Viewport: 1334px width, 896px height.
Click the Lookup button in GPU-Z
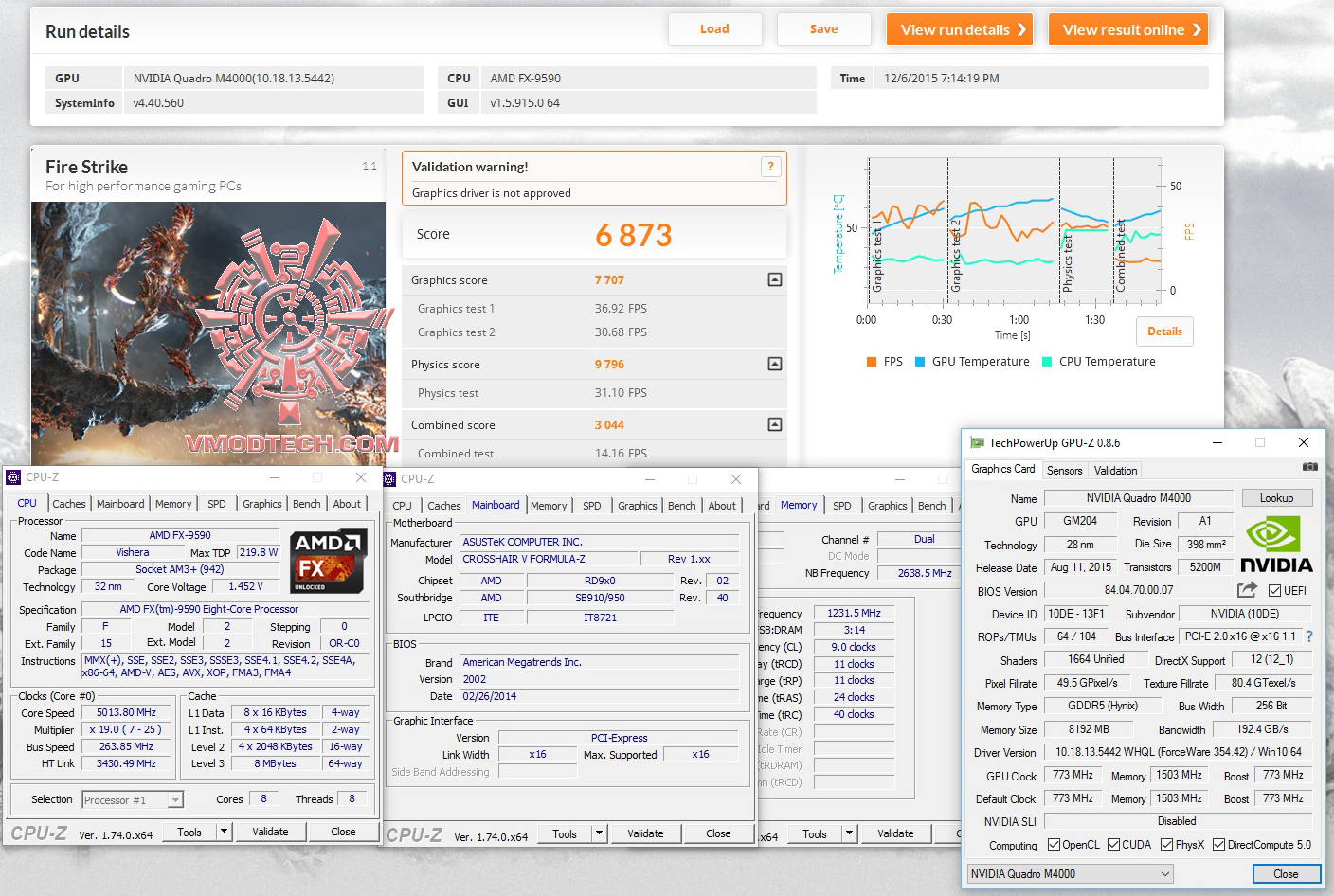(1276, 498)
